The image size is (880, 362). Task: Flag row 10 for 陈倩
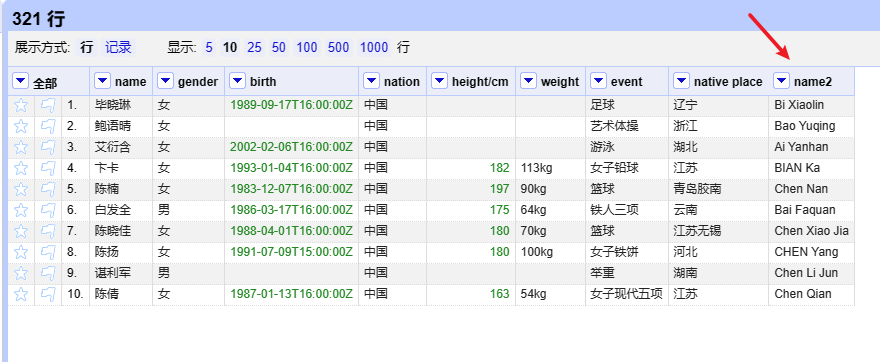(x=49, y=294)
